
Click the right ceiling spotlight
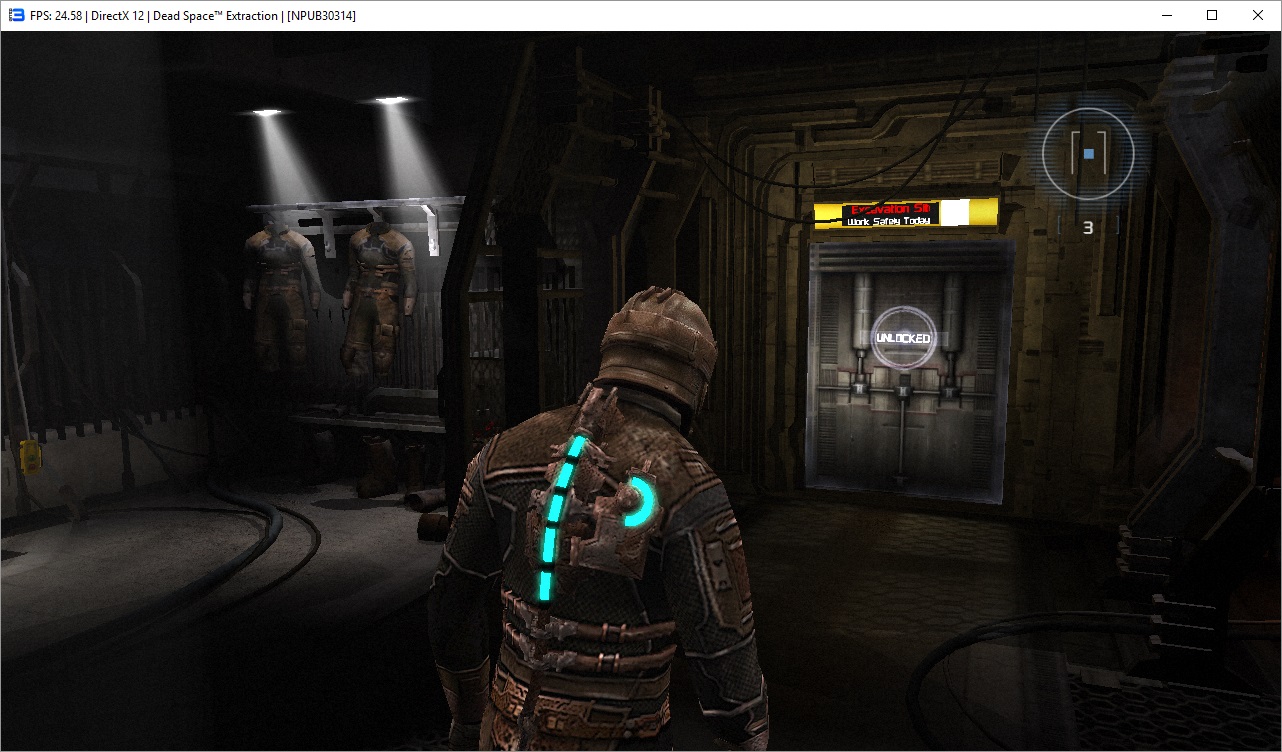pyautogui.click(x=390, y=100)
